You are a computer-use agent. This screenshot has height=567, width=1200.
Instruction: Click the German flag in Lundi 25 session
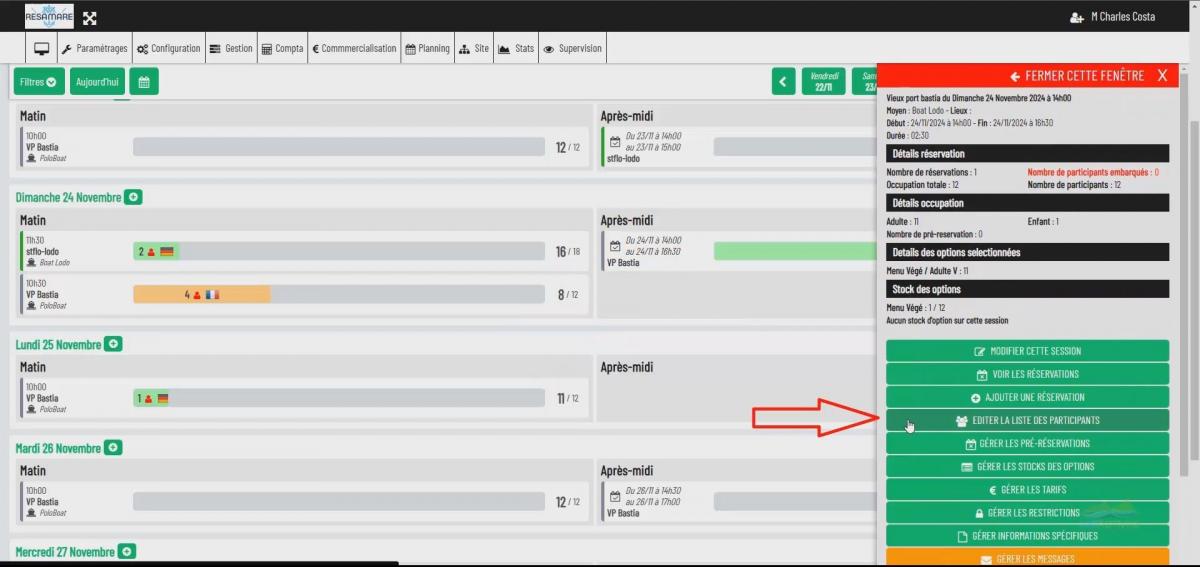click(x=163, y=399)
